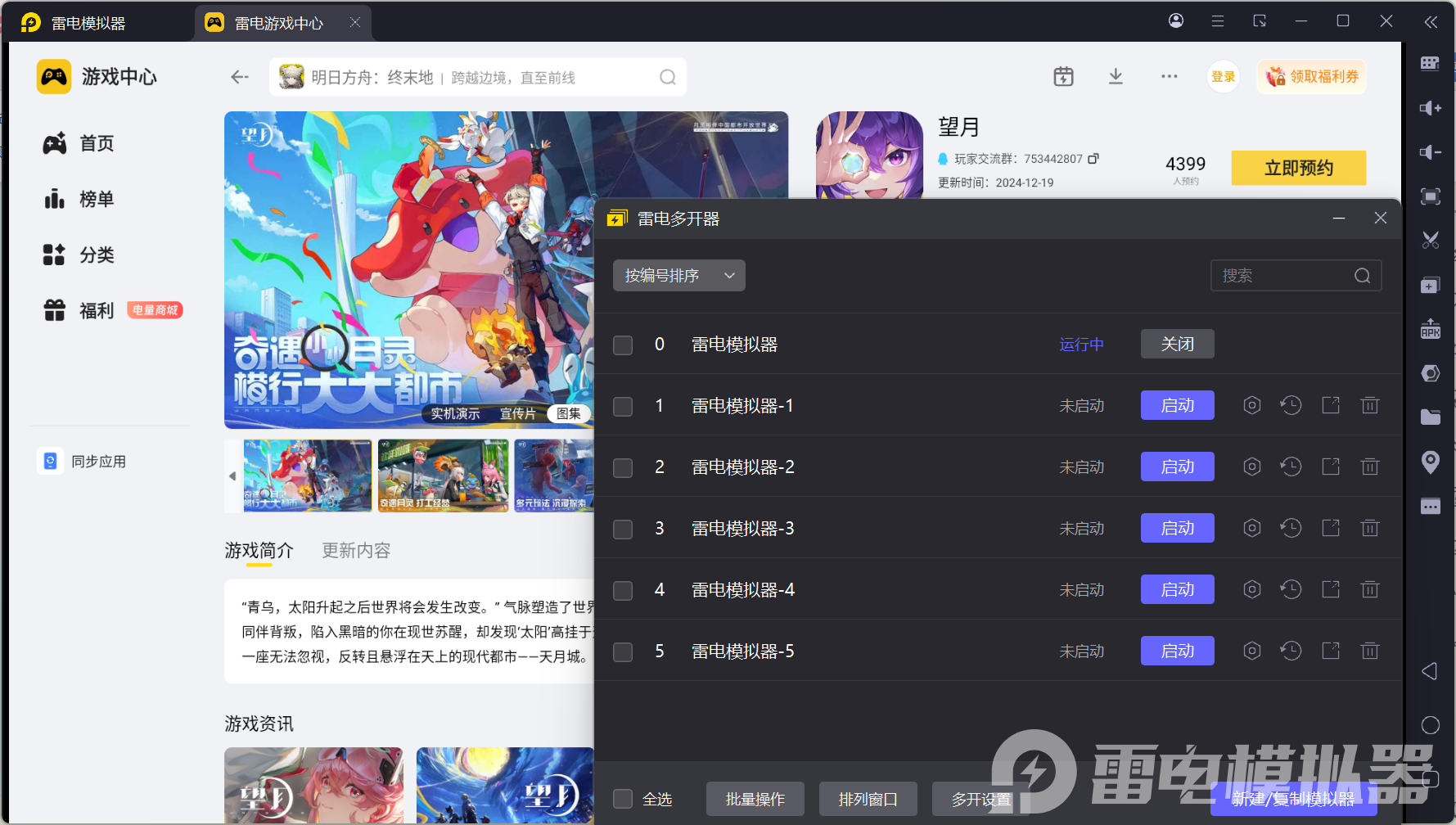Open backup/restore for 雷电模拟器-2
Image resolution: width=1456 pixels, height=825 pixels.
1291,467
